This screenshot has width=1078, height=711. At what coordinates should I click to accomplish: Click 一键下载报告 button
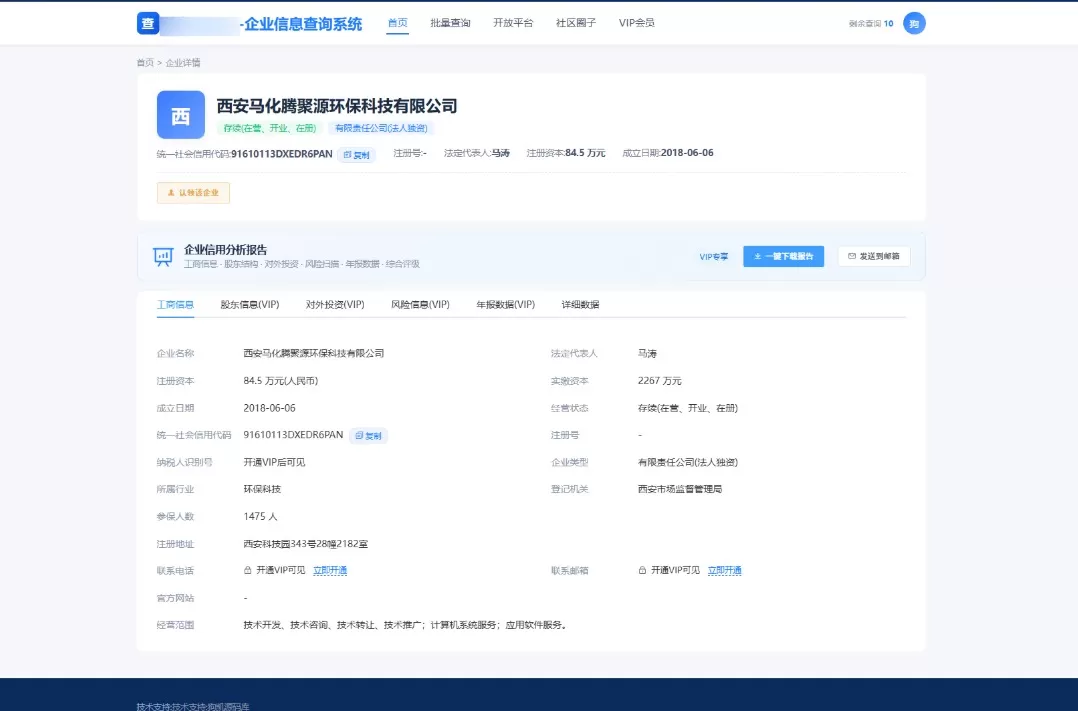(783, 256)
